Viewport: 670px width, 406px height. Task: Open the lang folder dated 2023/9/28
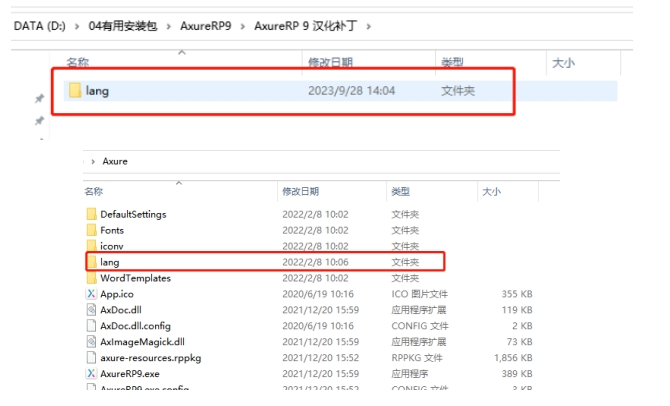(97, 91)
